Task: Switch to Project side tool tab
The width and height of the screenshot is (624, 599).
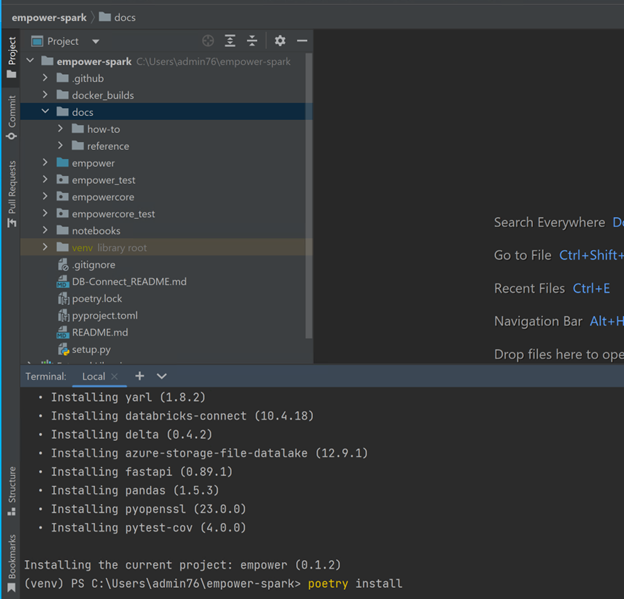Action: coord(12,57)
